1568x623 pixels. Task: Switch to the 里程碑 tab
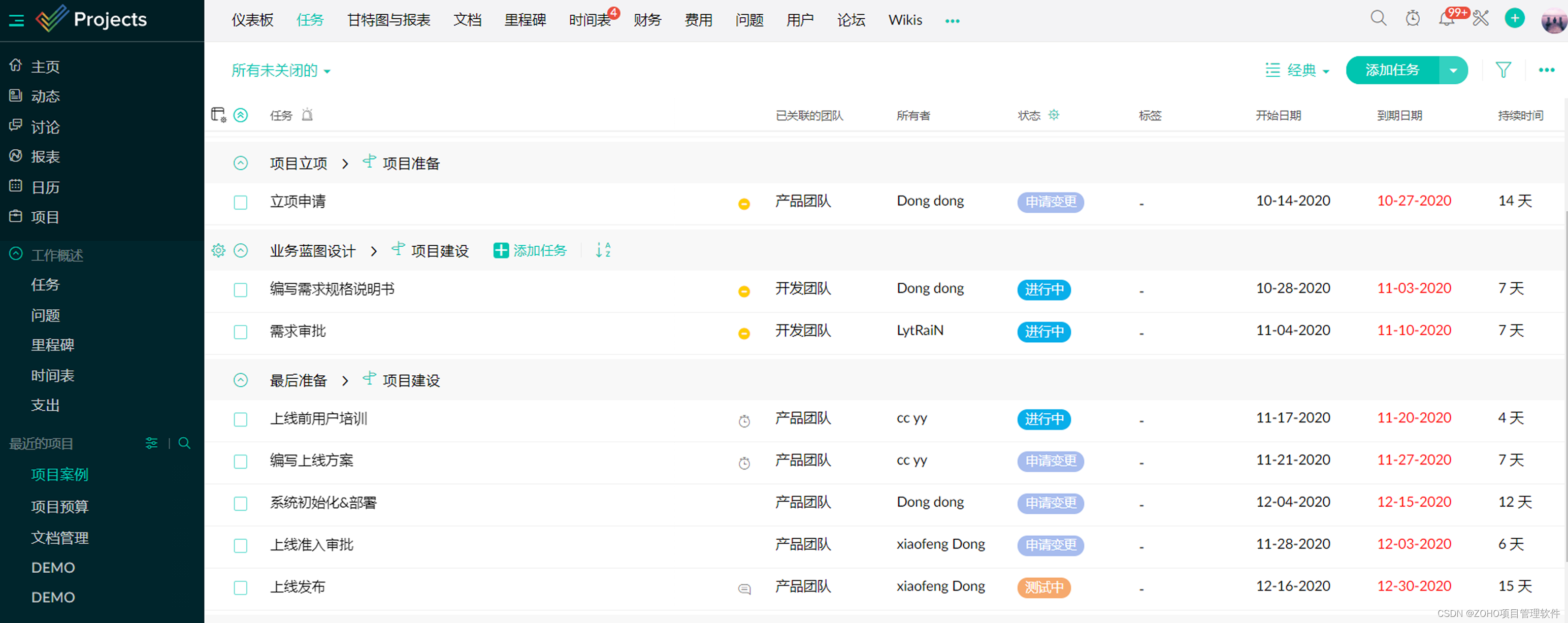[525, 20]
